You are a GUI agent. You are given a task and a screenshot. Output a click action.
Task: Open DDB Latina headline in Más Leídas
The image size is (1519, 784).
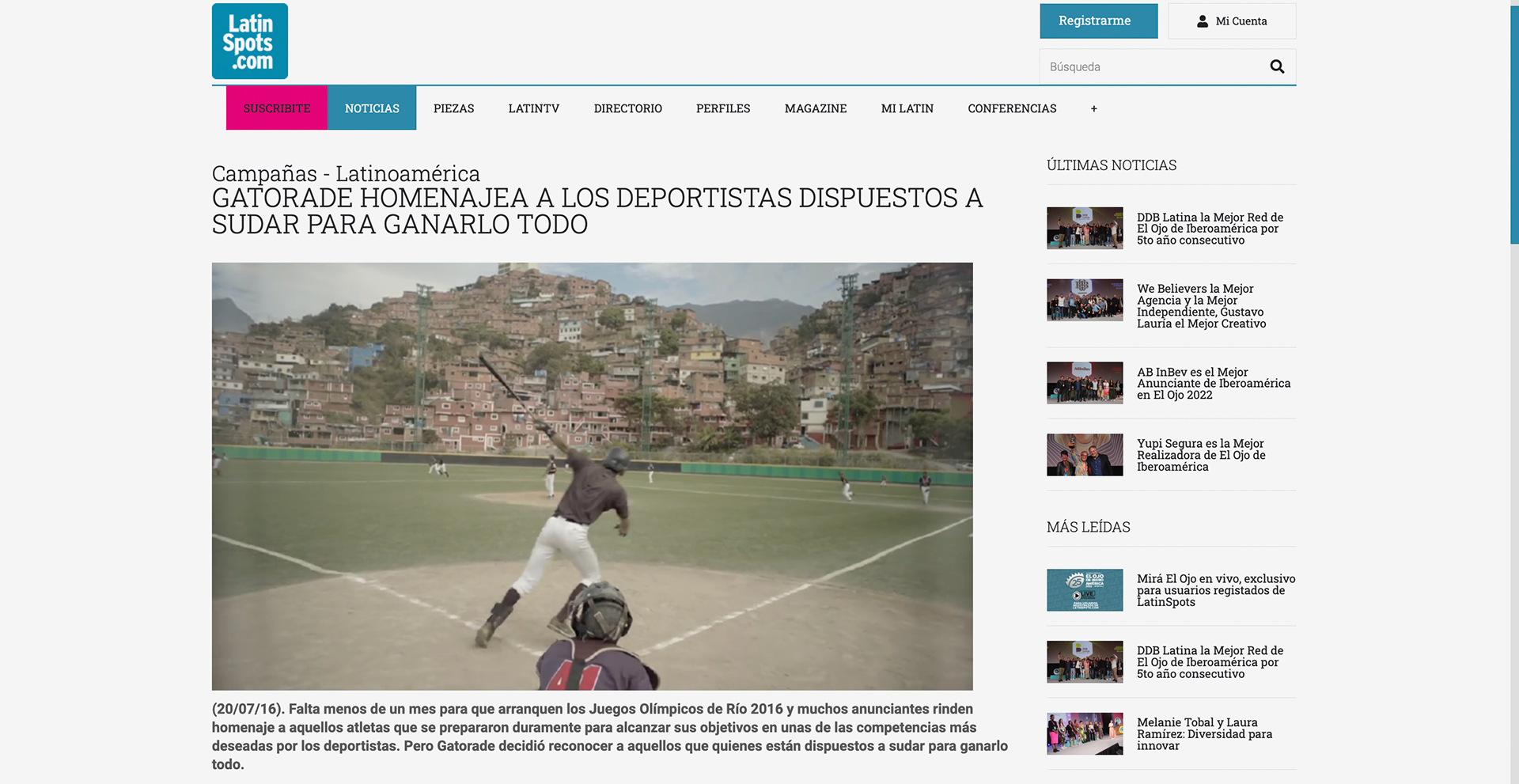click(x=1210, y=662)
